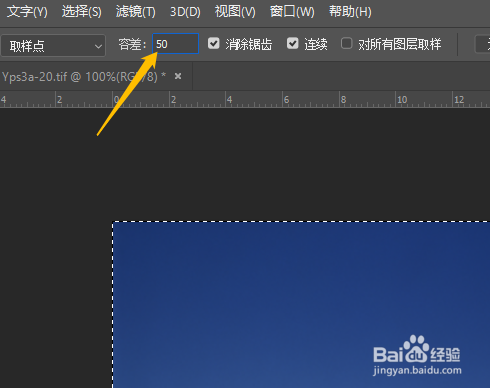Open the 帮助(H) menu
The image size is (490, 388).
coord(350,12)
